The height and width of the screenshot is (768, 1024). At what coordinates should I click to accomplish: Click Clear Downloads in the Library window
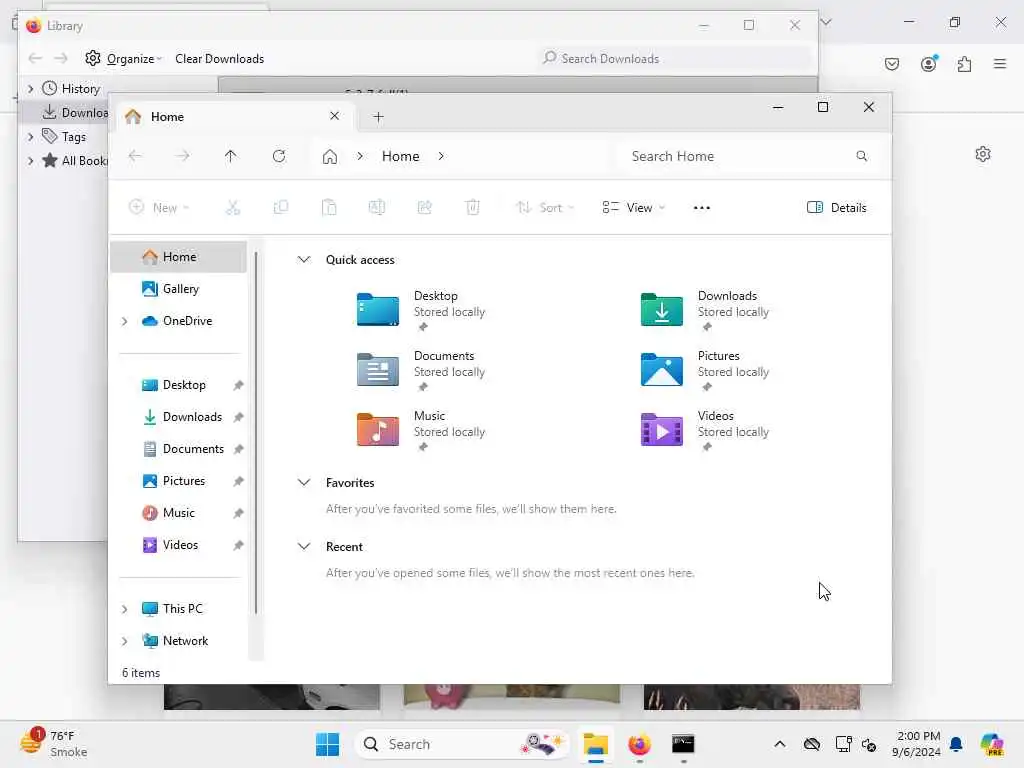point(219,59)
